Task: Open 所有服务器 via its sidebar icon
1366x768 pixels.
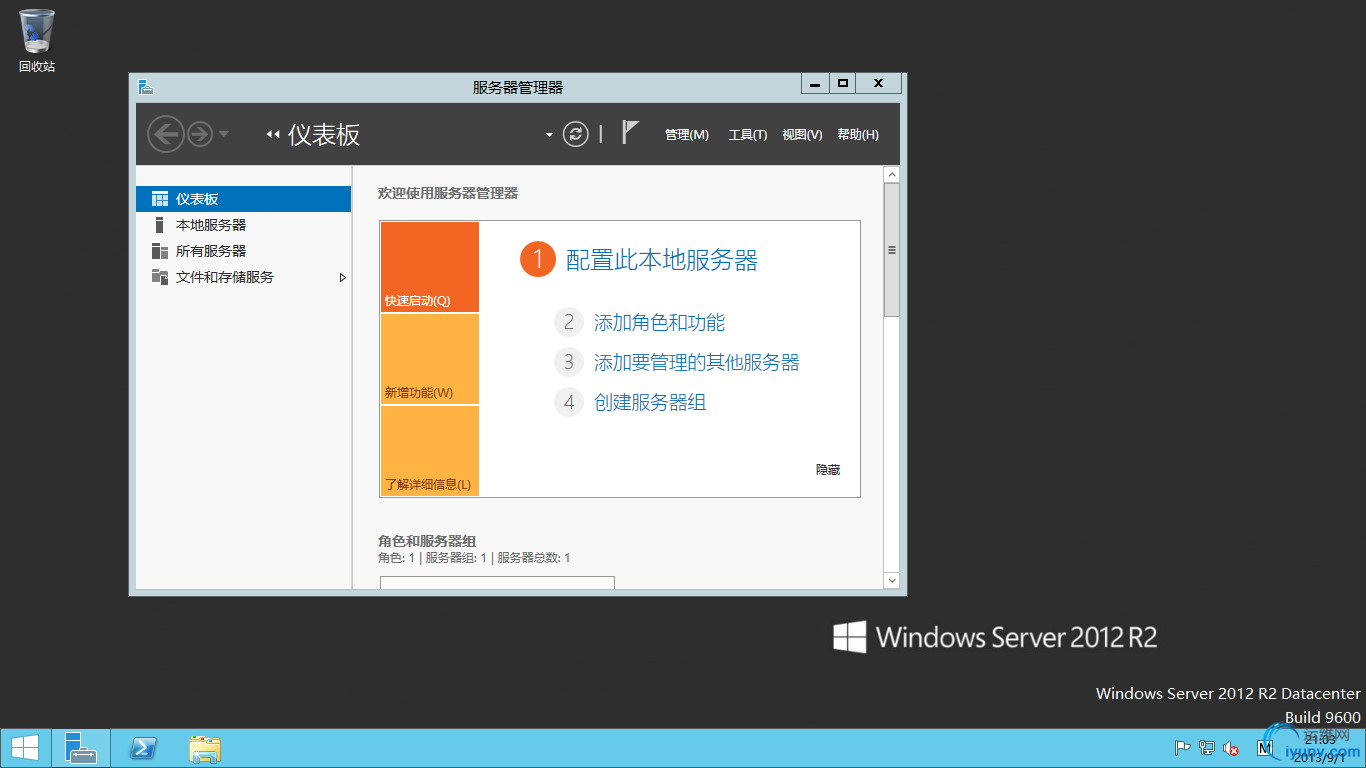Action: (160, 251)
